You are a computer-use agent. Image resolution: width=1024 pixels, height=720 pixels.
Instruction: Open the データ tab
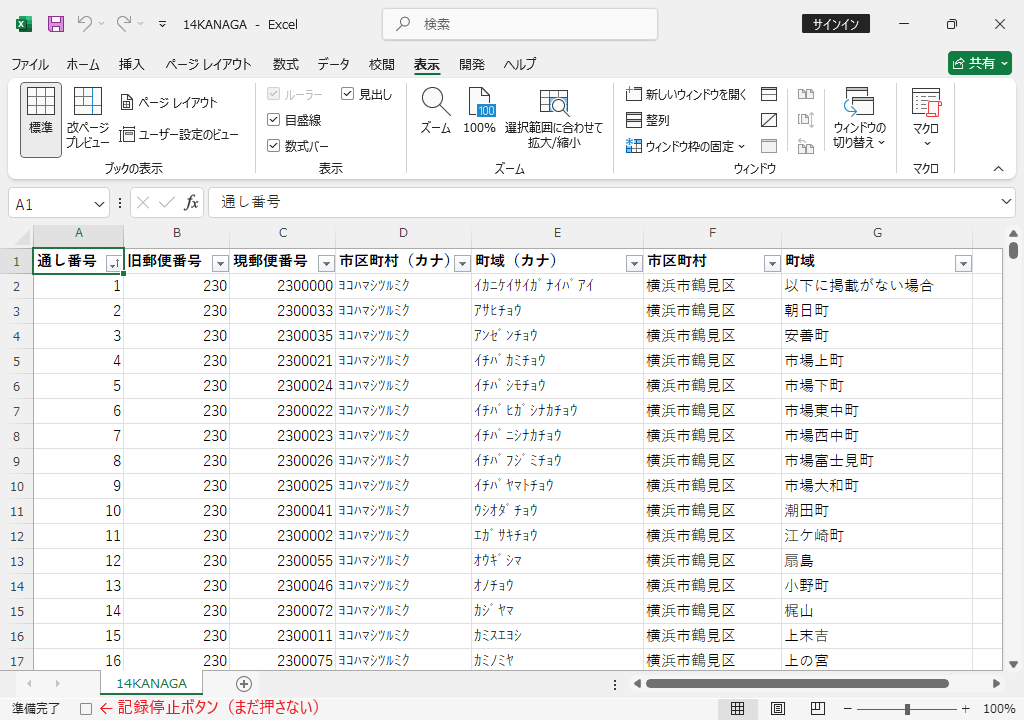(x=334, y=64)
